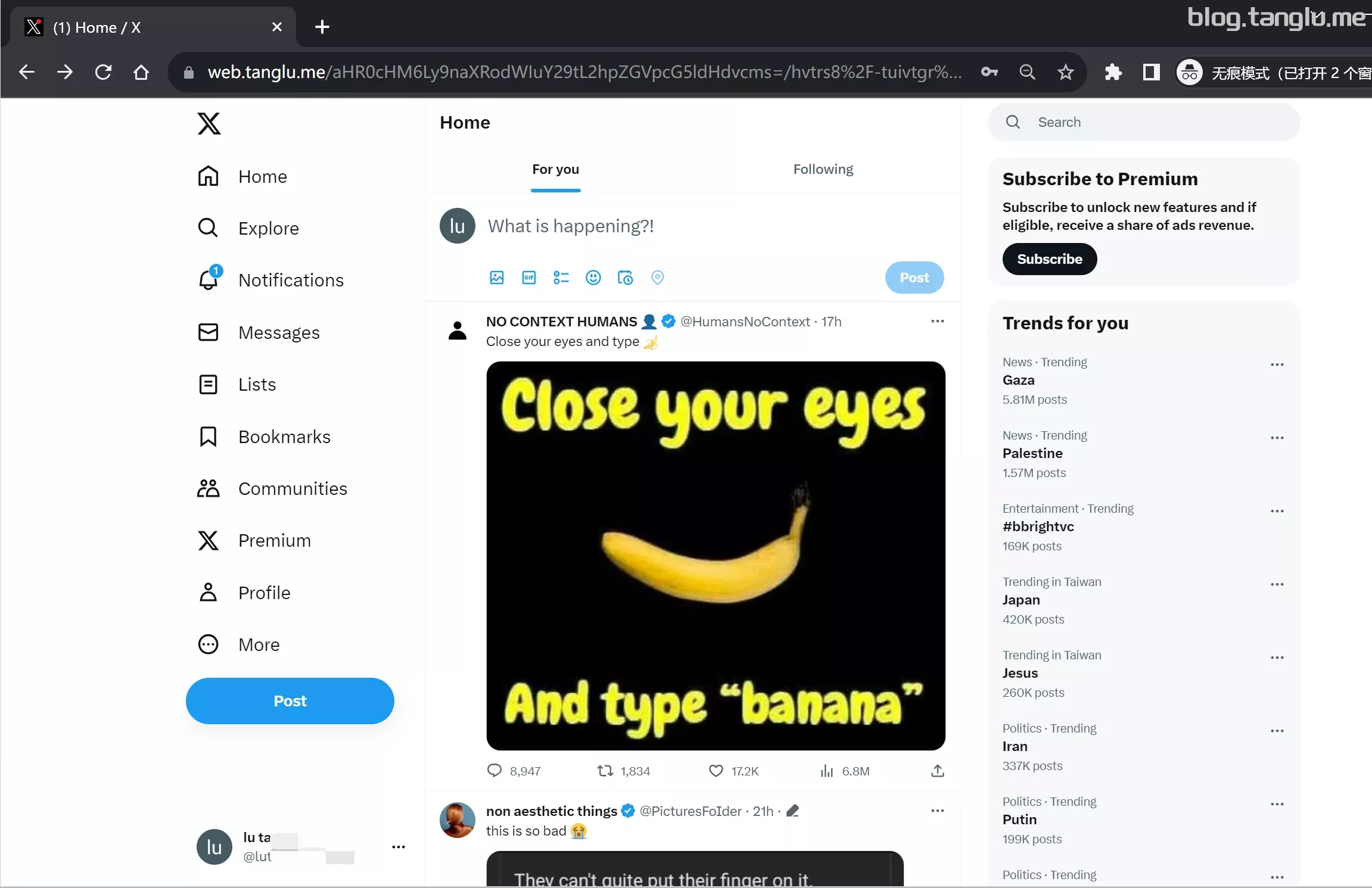Repost the NO CONTEXT HUMANS post
The width and height of the screenshot is (1372, 888).
click(623, 771)
